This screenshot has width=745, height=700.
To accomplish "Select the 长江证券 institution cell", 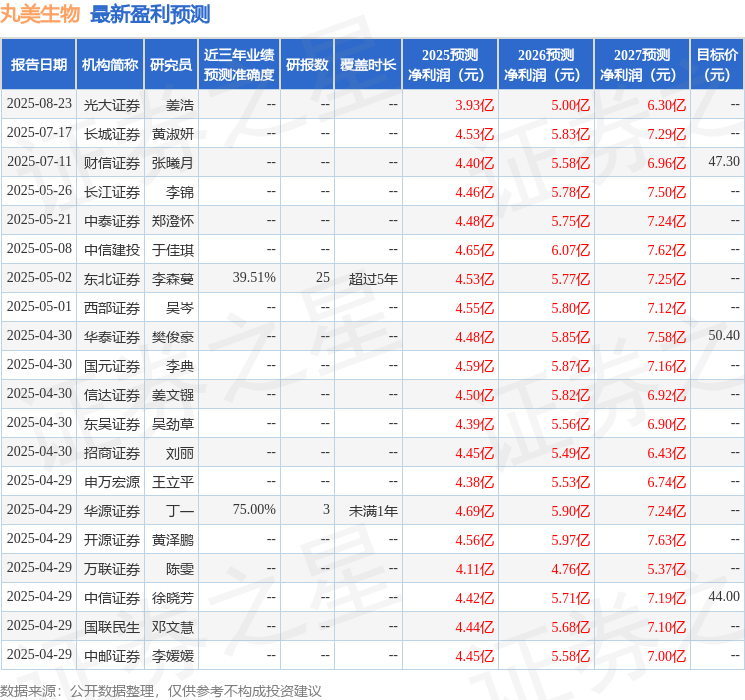I will click(112, 192).
